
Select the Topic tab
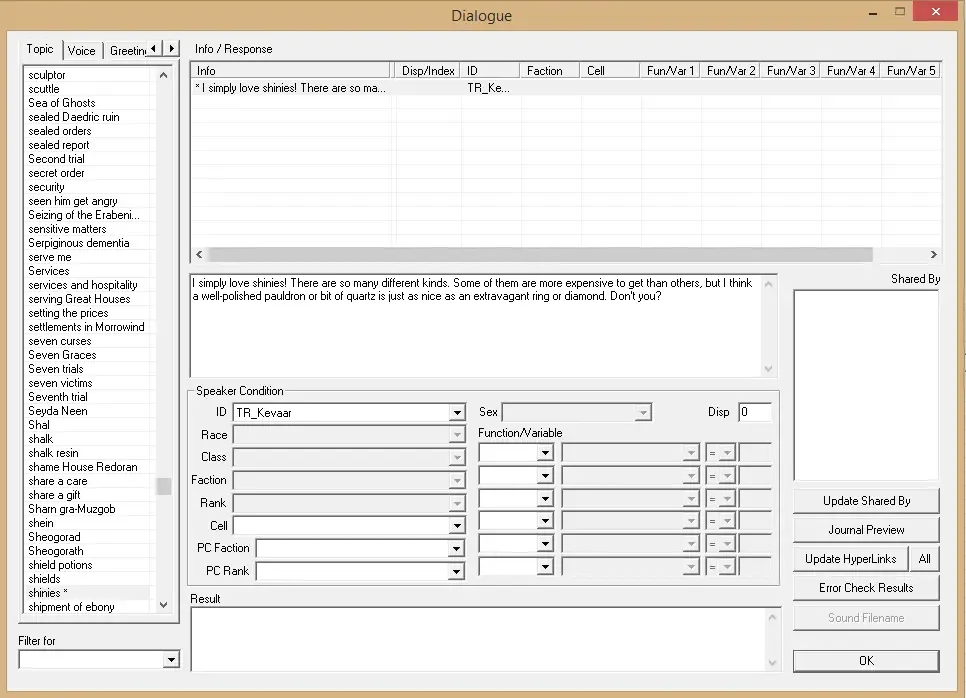tap(40, 49)
